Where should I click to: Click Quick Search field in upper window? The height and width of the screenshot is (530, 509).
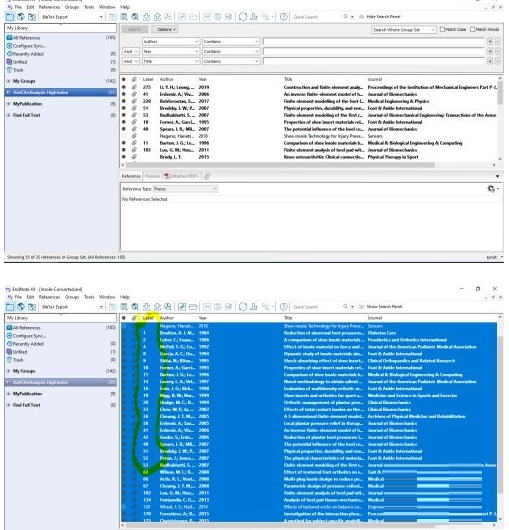(316, 17)
